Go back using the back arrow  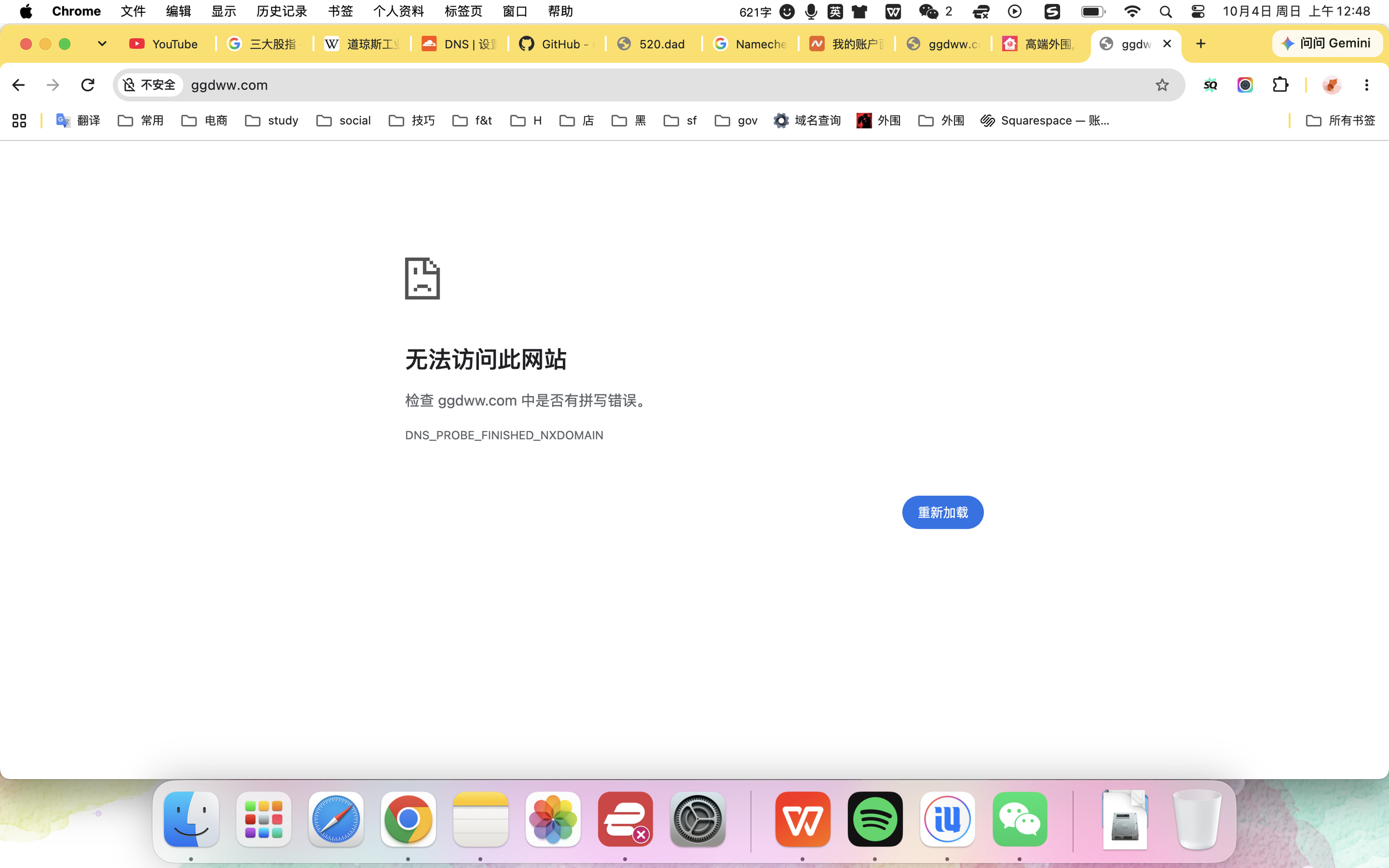point(18,85)
